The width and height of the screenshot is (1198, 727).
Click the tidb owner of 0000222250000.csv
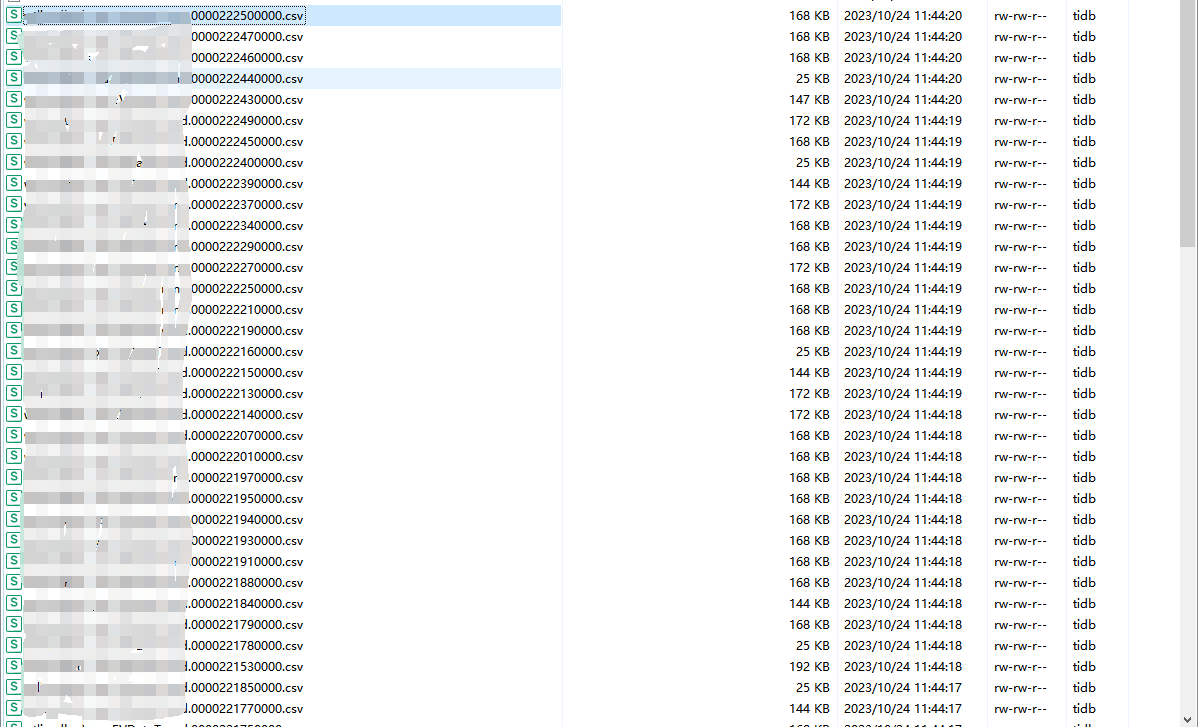tap(1083, 289)
